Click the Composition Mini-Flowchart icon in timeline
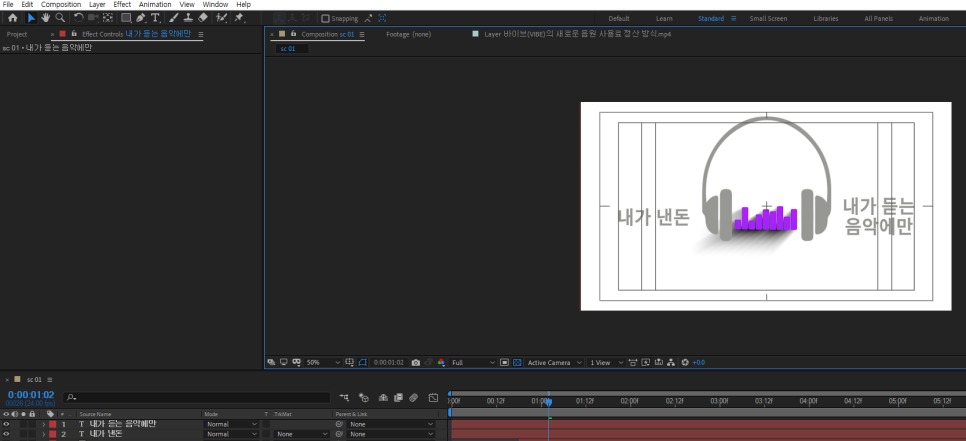 pos(344,398)
